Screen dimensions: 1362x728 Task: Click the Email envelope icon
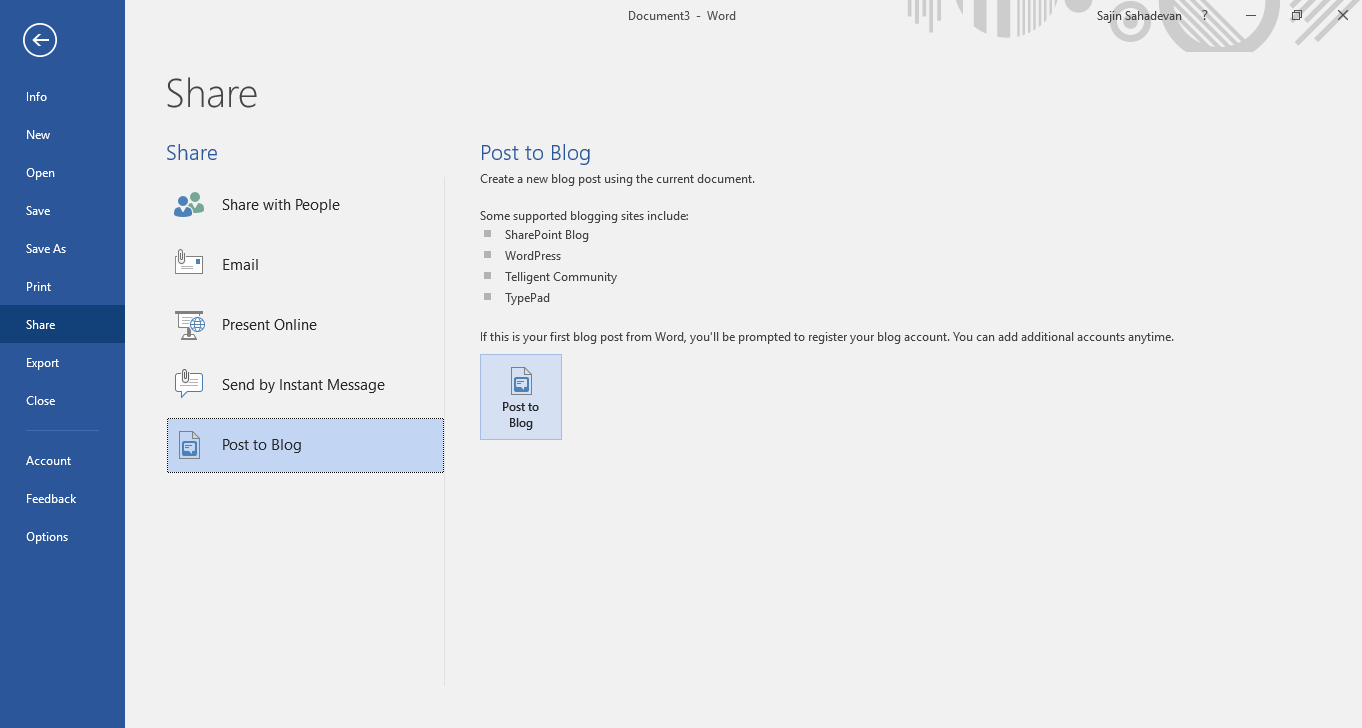[189, 263]
